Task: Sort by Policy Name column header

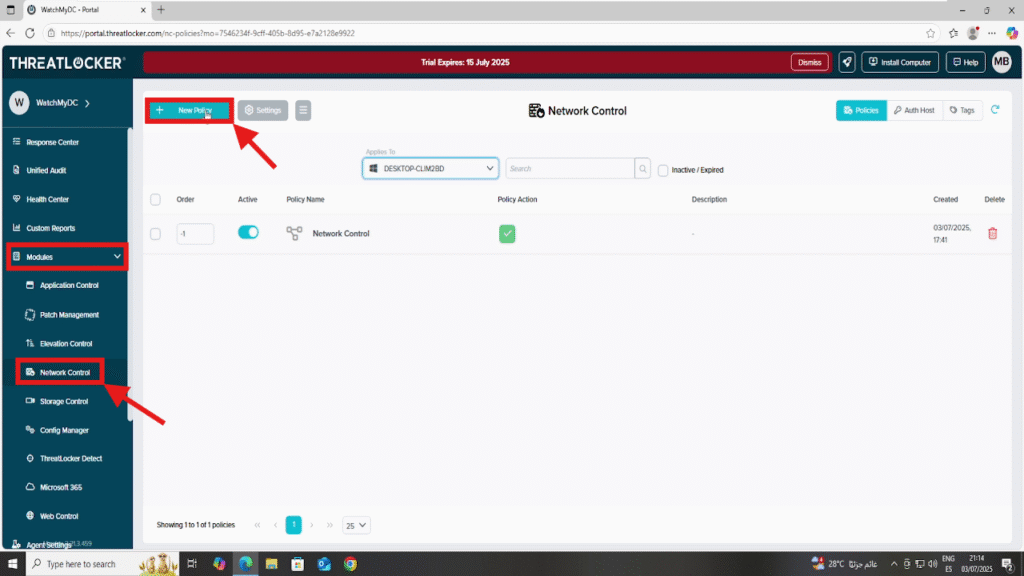Action: pos(305,199)
